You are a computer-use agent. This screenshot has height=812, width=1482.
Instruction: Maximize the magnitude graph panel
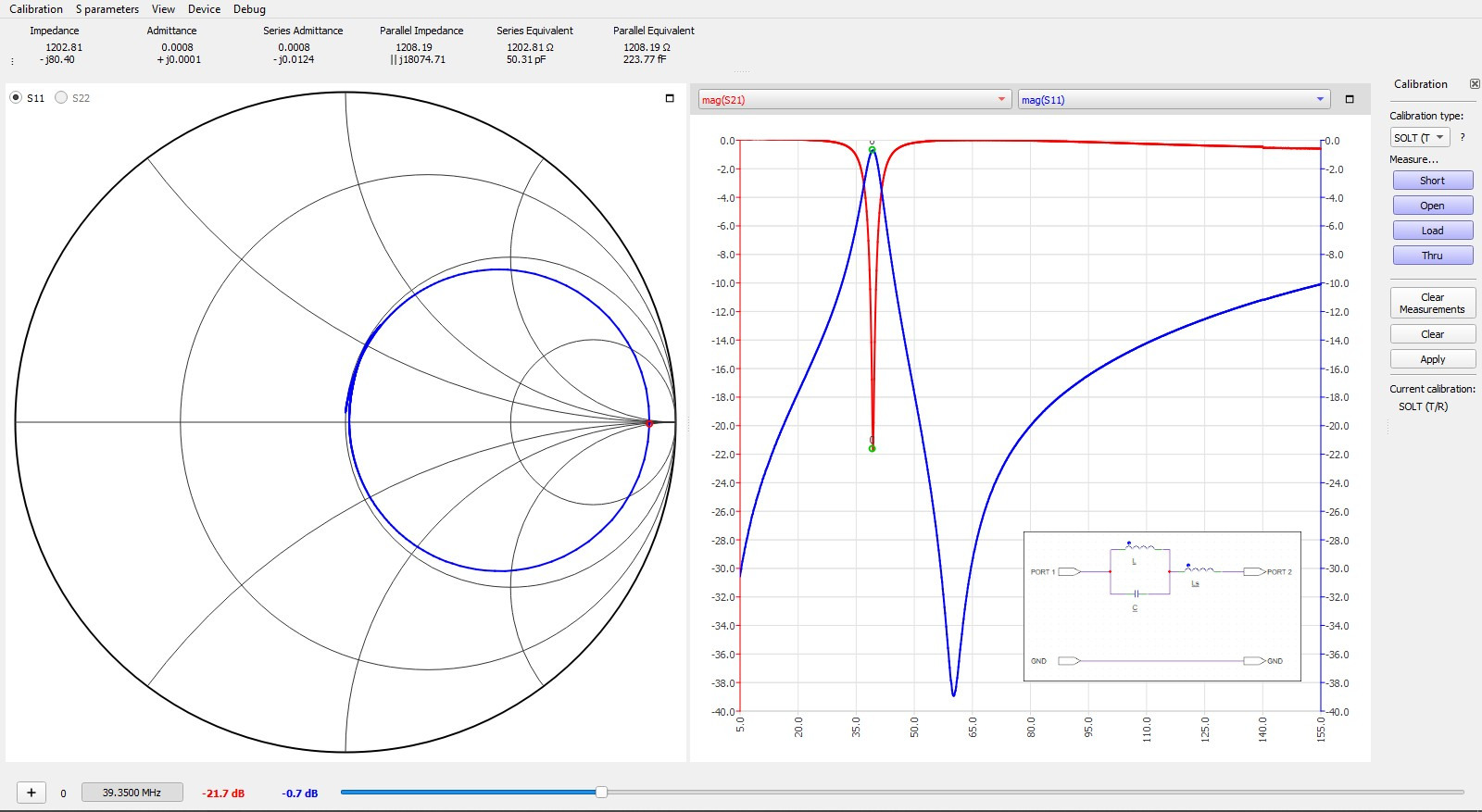[1350, 99]
